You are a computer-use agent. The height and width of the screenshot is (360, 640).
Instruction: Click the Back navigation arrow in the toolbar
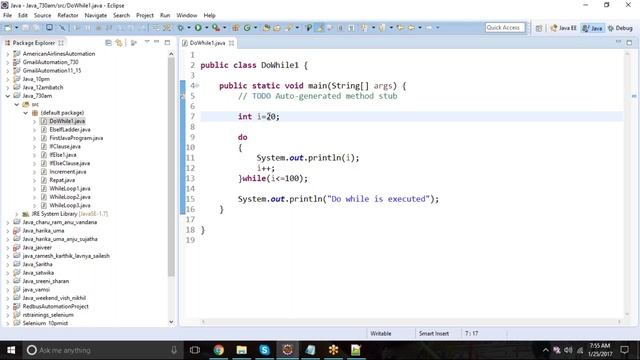411,28
